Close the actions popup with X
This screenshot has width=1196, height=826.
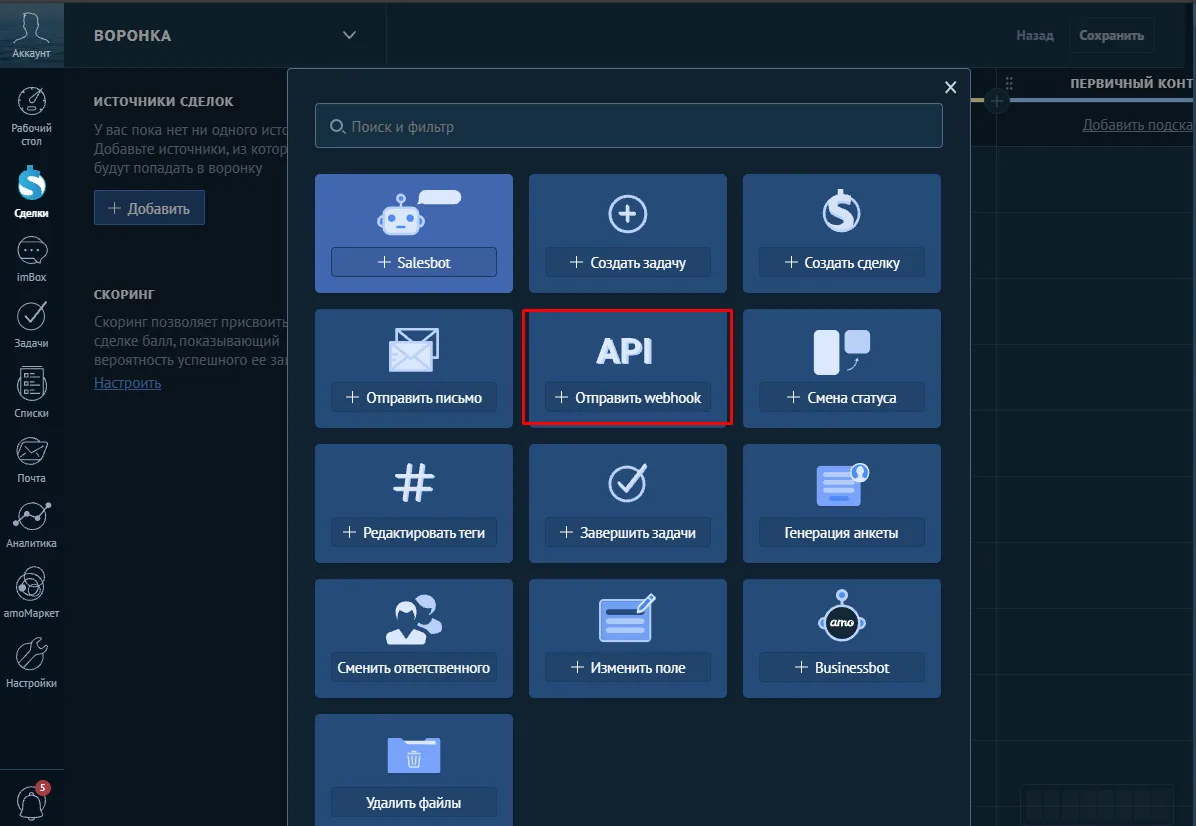950,87
